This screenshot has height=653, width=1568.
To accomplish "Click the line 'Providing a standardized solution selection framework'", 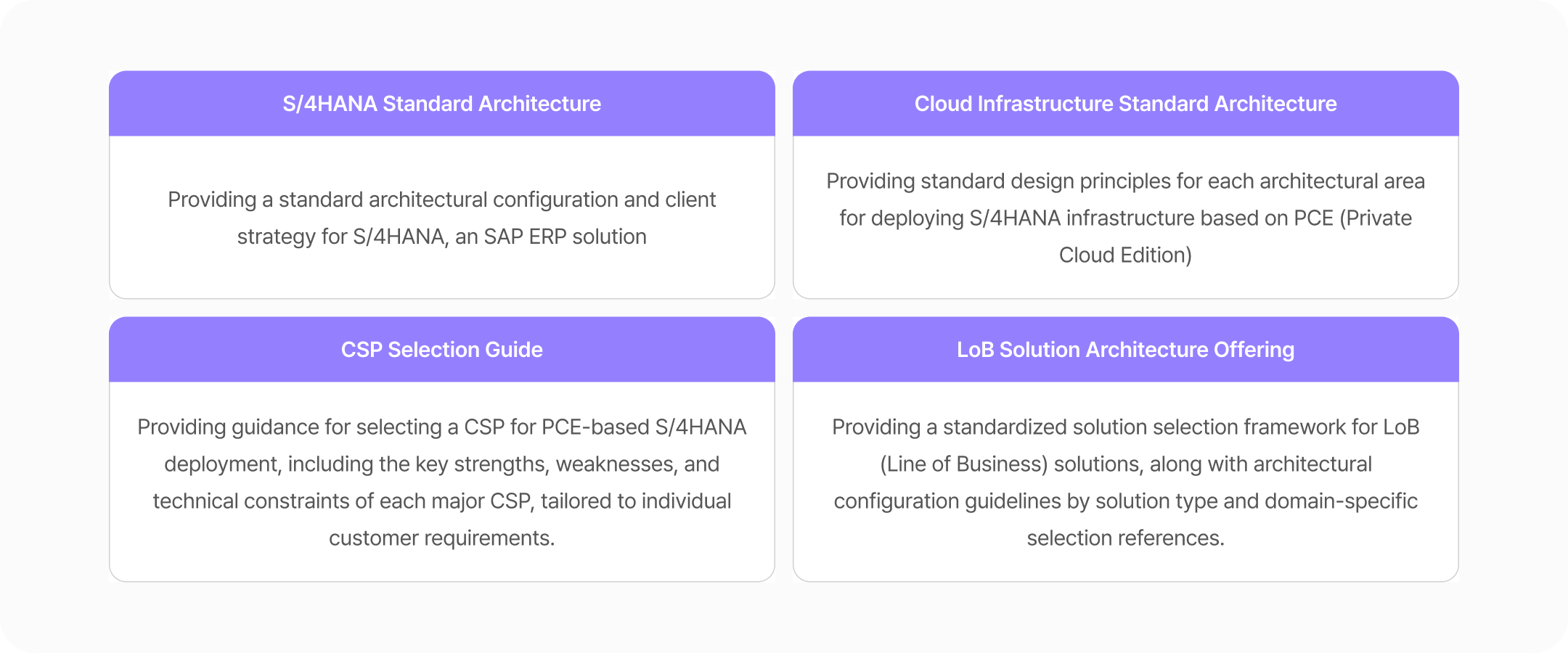I will 1125,427.
